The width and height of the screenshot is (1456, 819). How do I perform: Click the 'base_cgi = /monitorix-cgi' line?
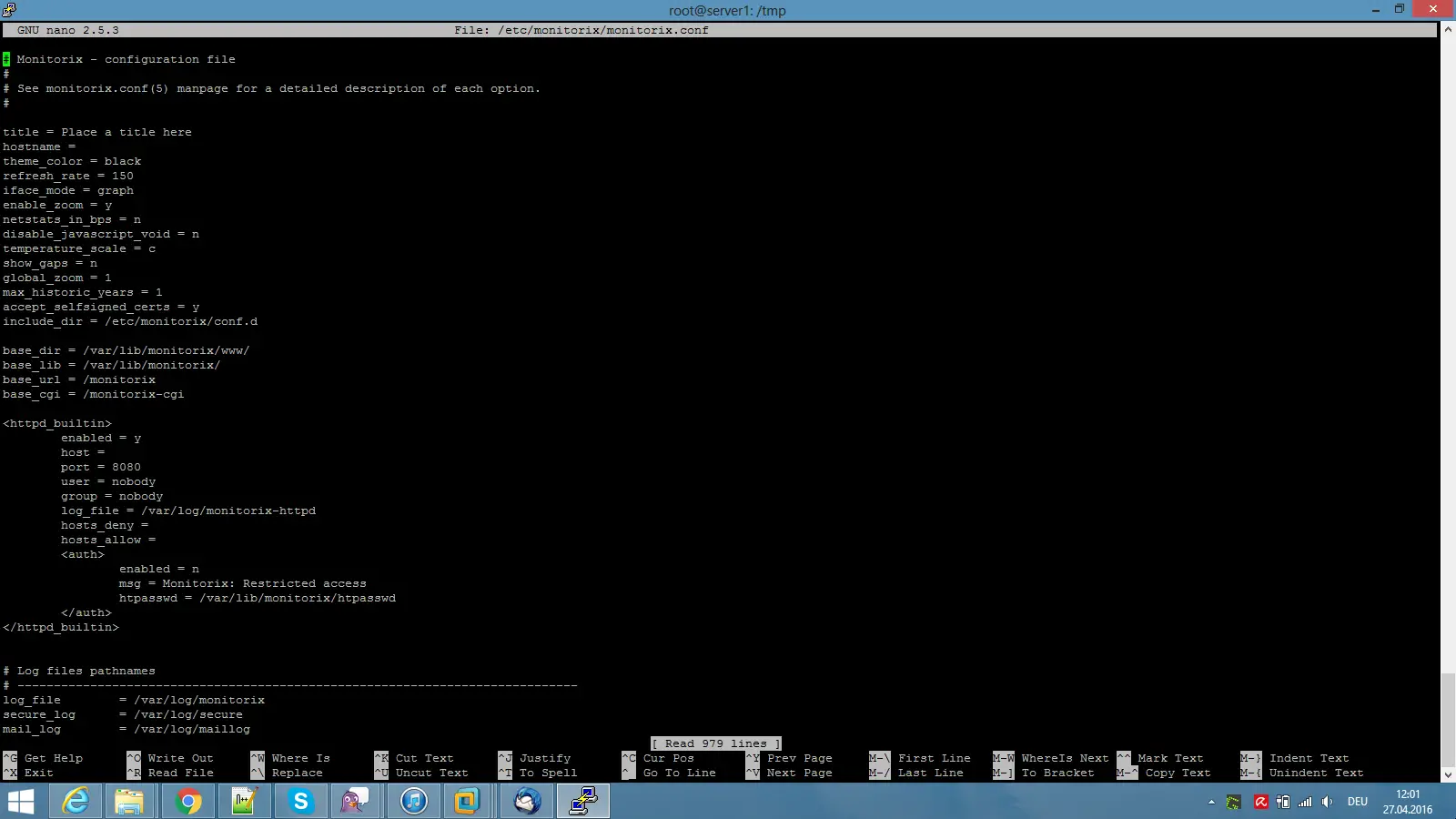point(94,394)
